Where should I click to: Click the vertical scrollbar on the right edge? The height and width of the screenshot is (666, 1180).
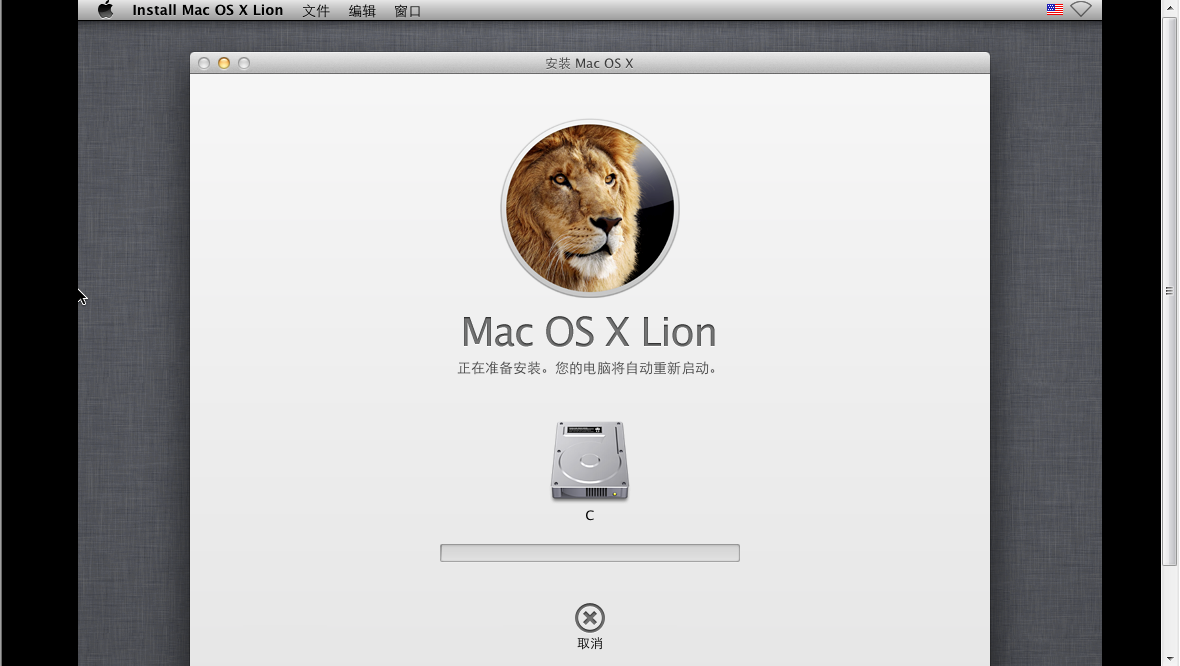point(1169,291)
